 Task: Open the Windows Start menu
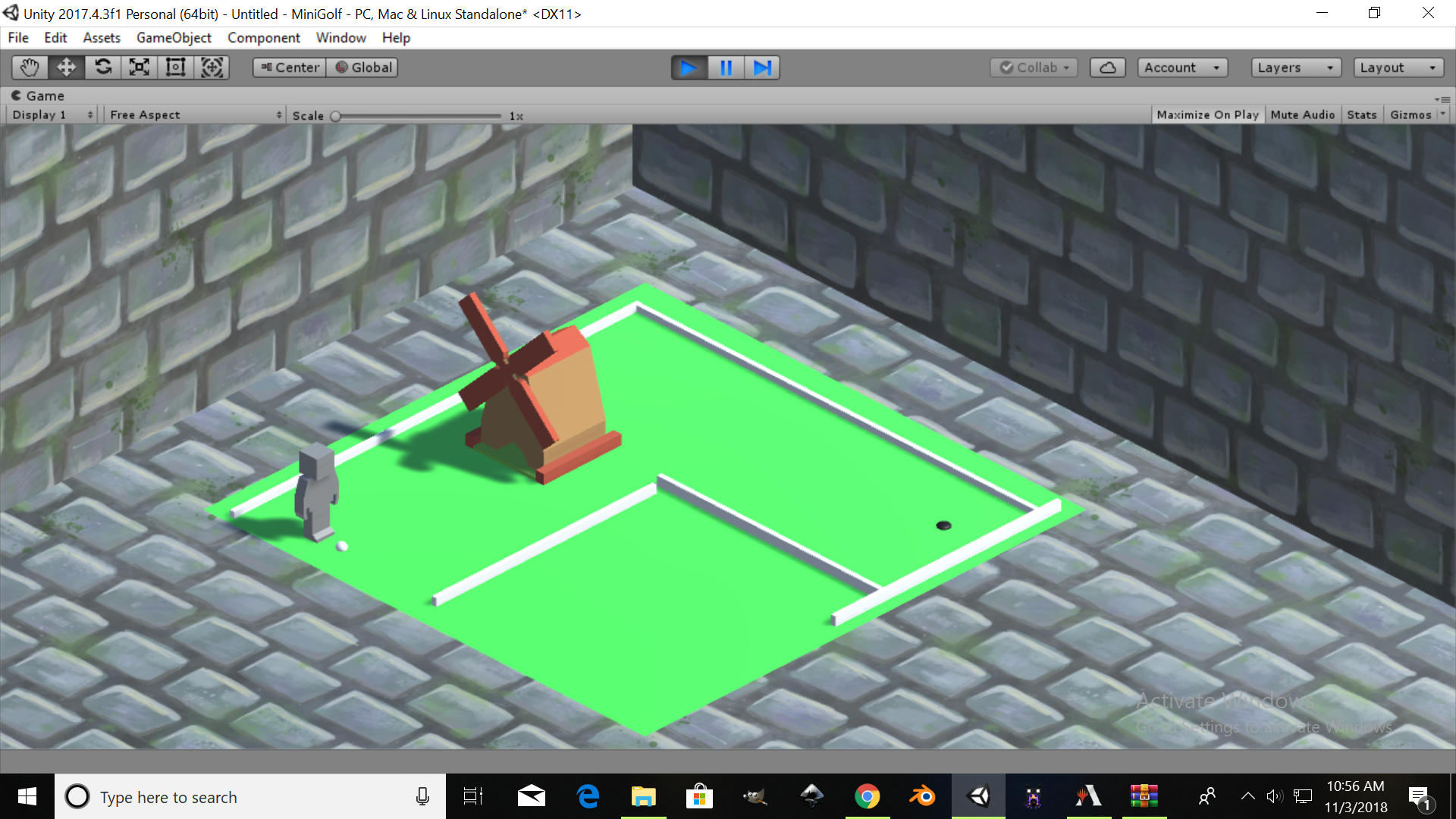pos(27,796)
